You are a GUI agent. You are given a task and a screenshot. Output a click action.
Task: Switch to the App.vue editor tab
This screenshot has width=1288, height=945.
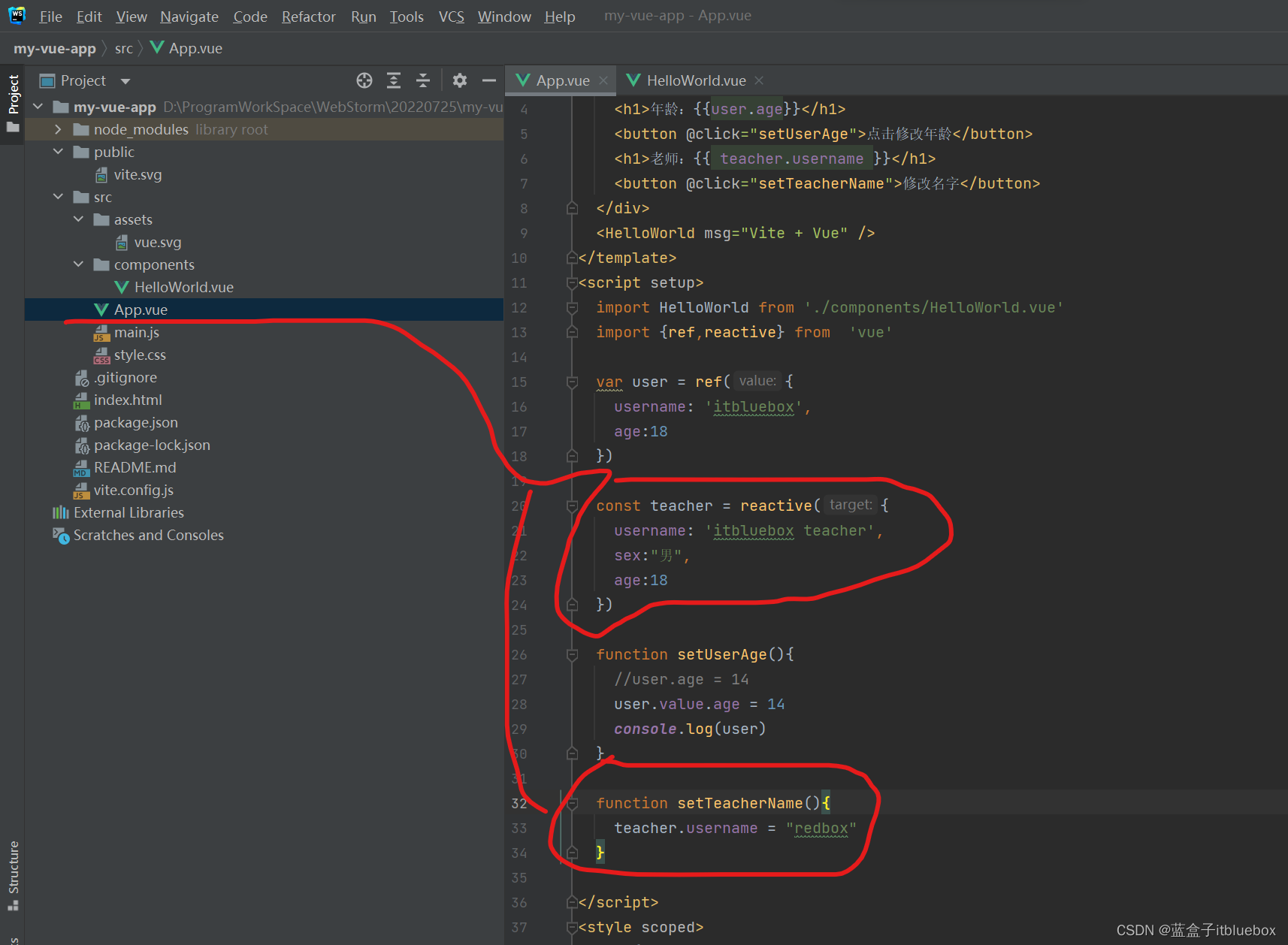(x=561, y=80)
